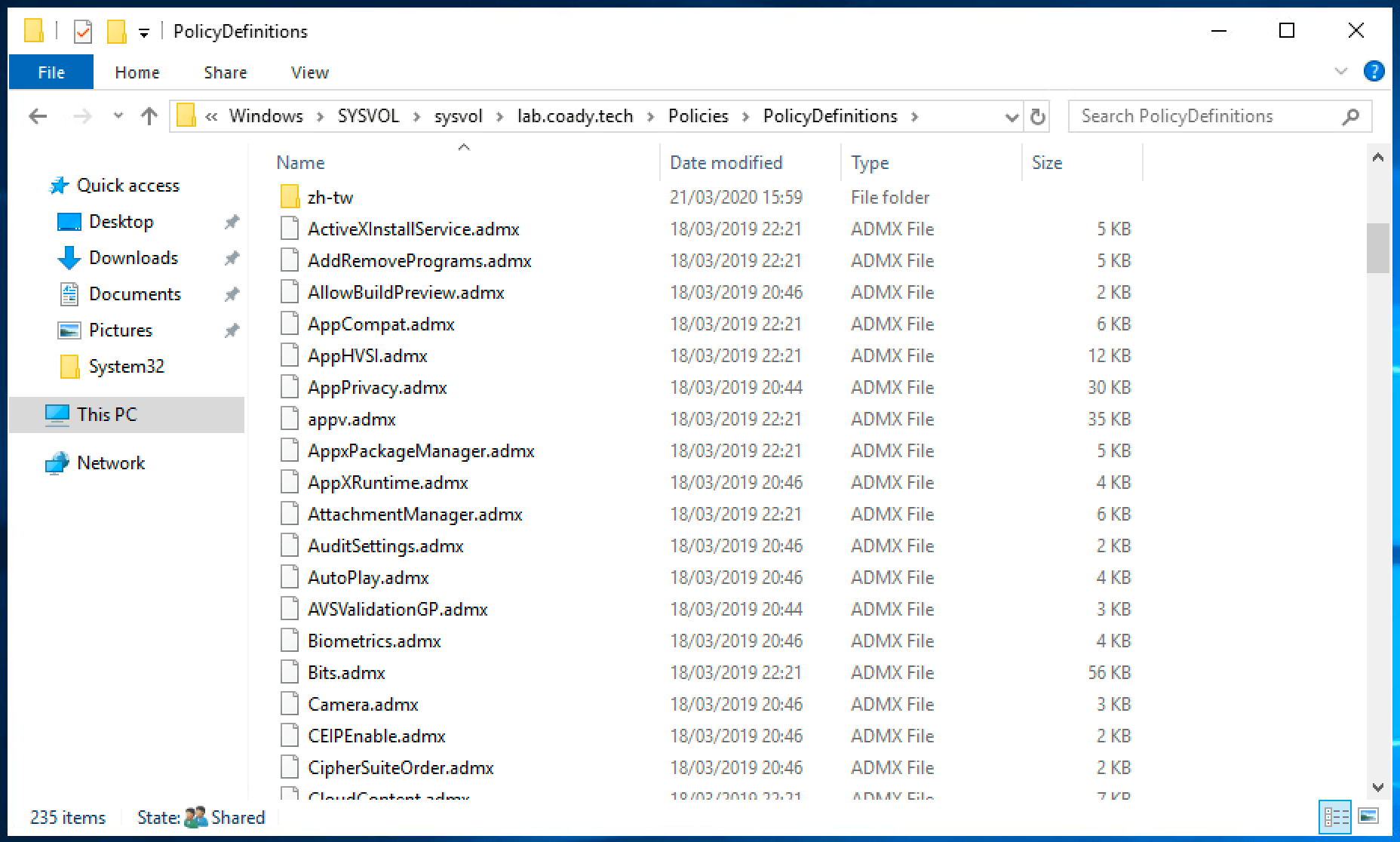Go back with the back arrow
Screen dimensions: 1400x842
(x=38, y=116)
